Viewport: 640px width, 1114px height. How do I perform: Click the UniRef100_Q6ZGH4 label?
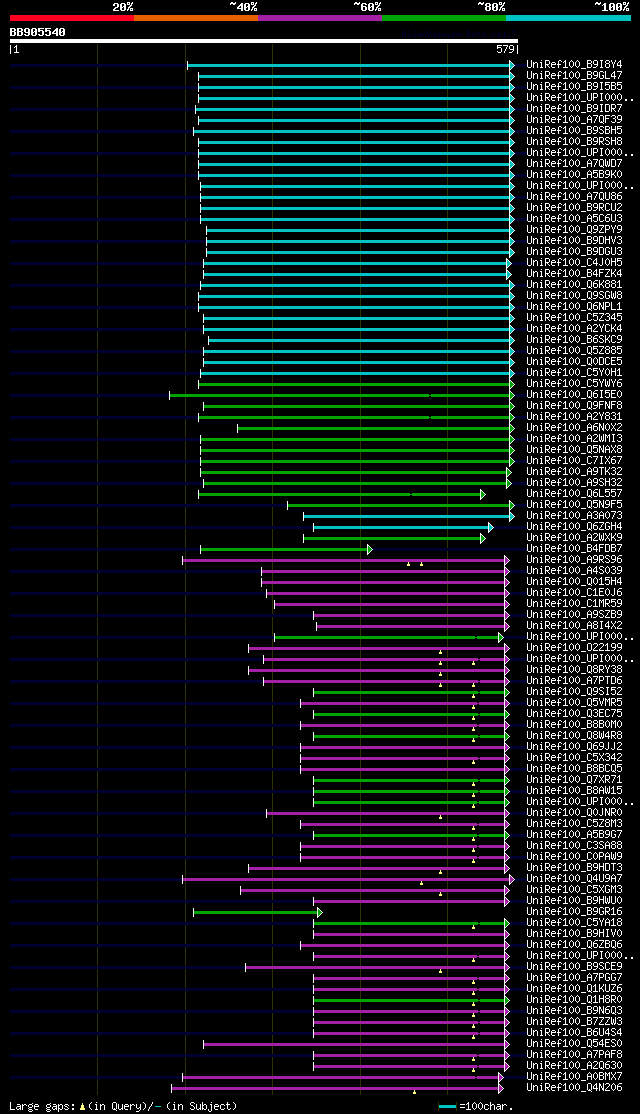(574, 527)
